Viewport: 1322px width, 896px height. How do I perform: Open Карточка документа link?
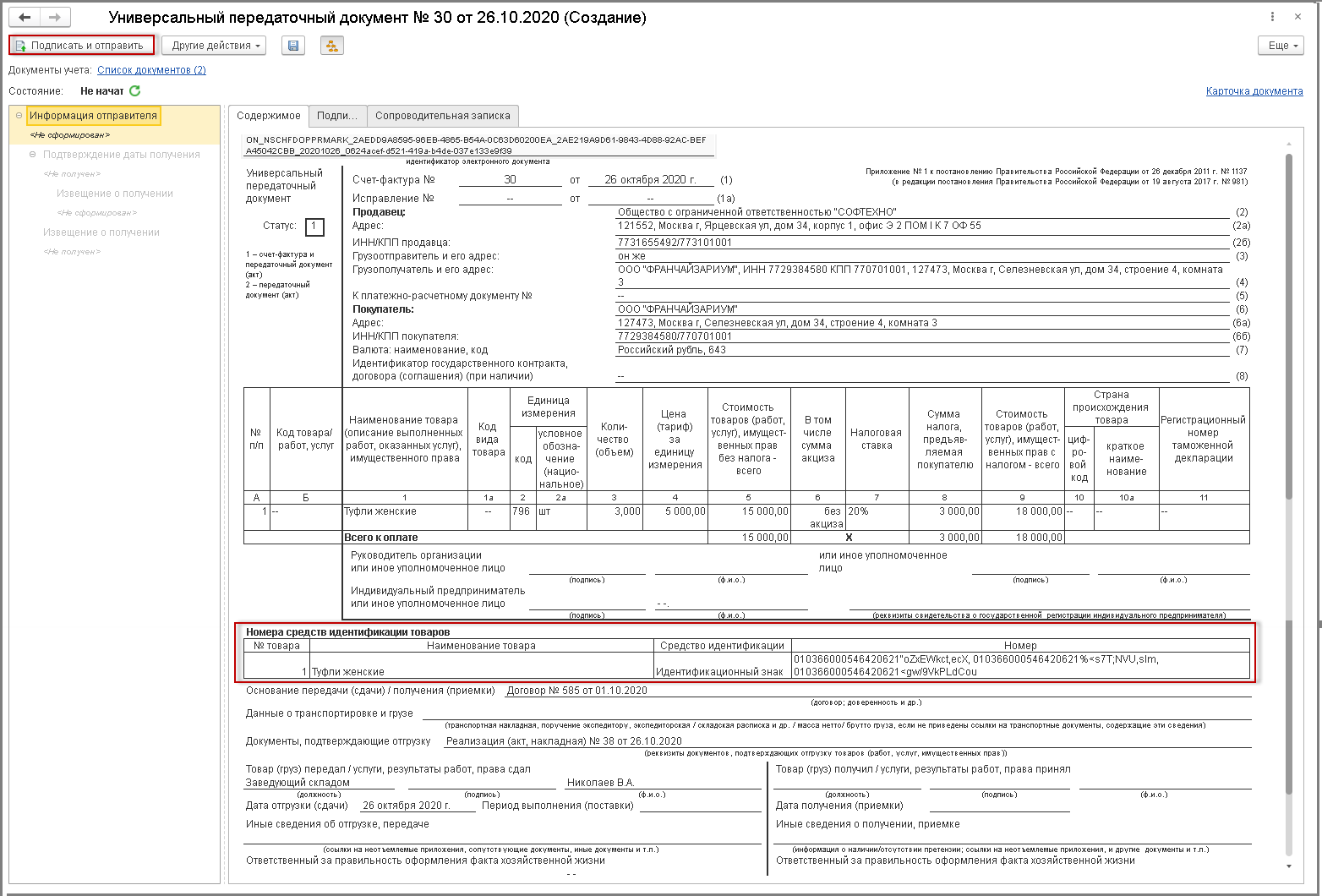pos(1254,91)
